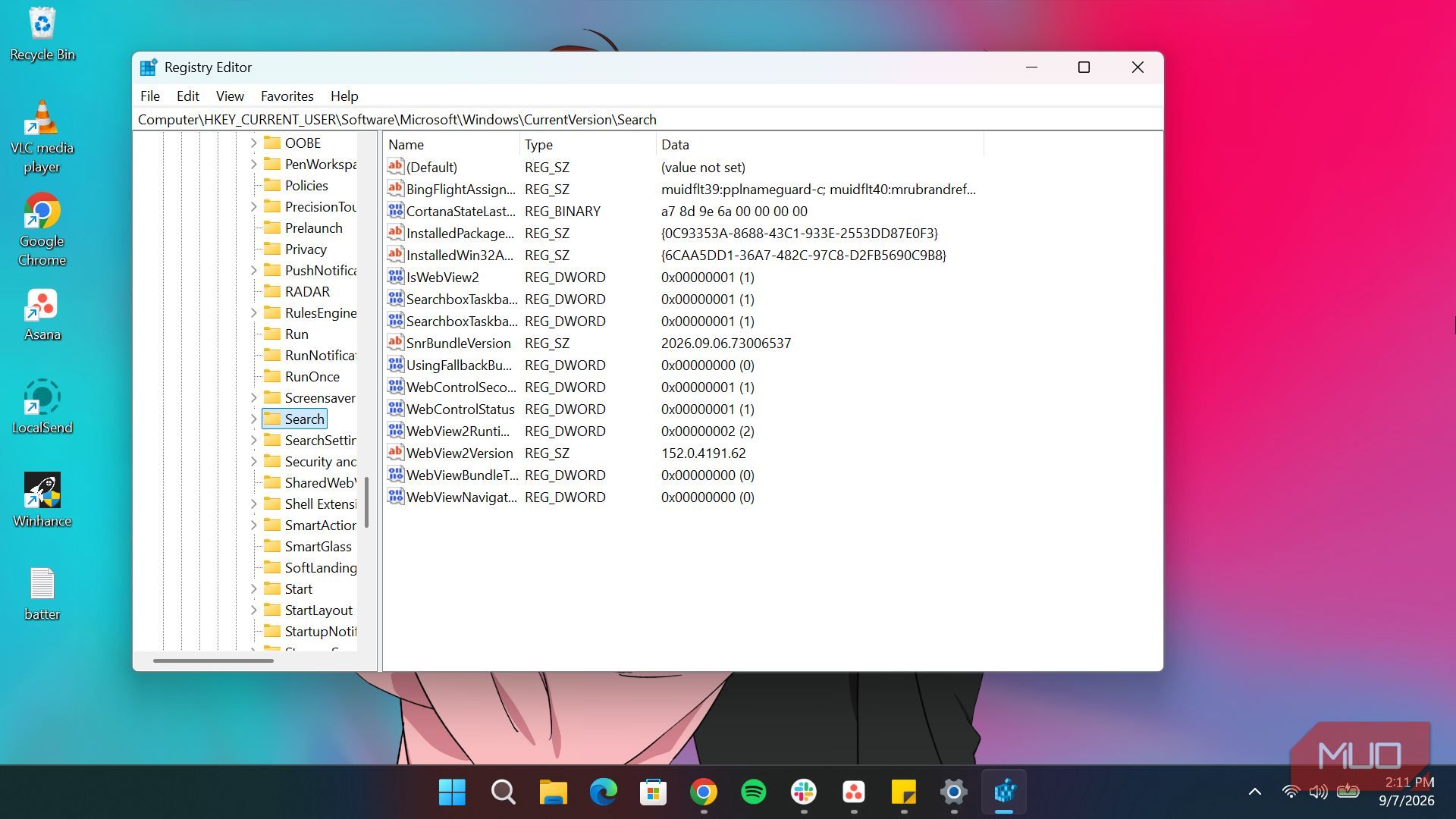Open Microsoft Store taskbar icon

(x=653, y=792)
